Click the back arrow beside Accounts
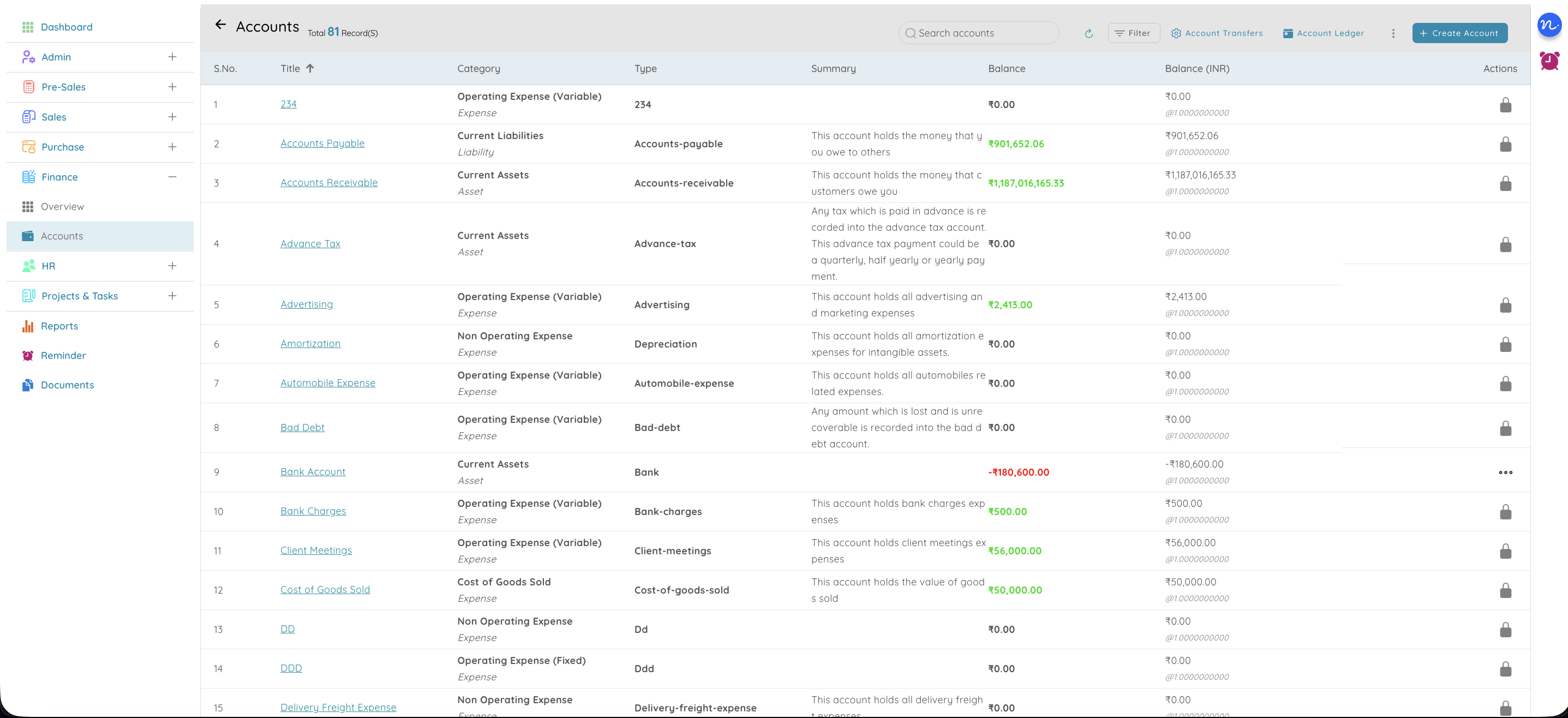 [220, 25]
